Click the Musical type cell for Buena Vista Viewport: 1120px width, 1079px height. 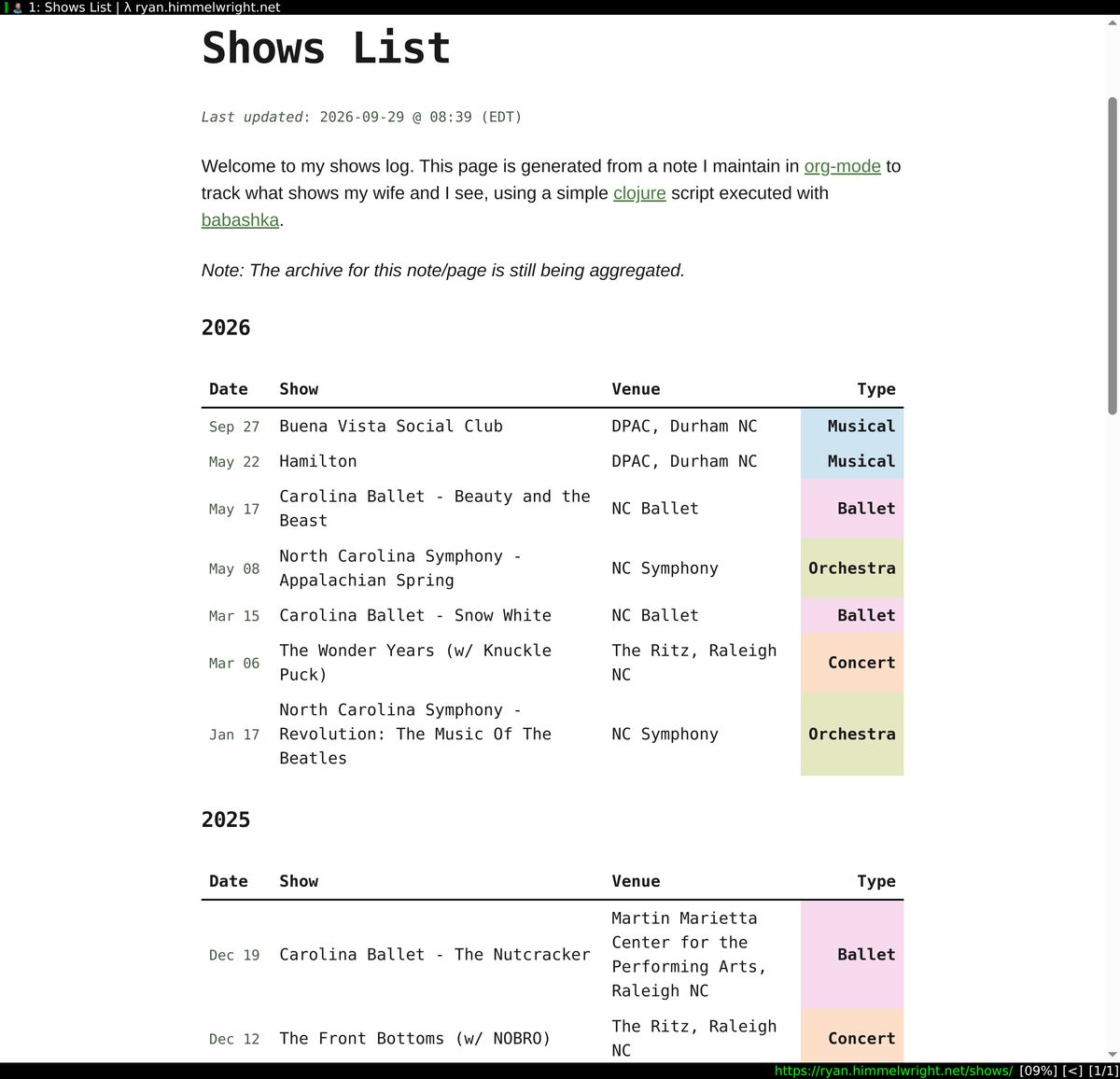(852, 427)
